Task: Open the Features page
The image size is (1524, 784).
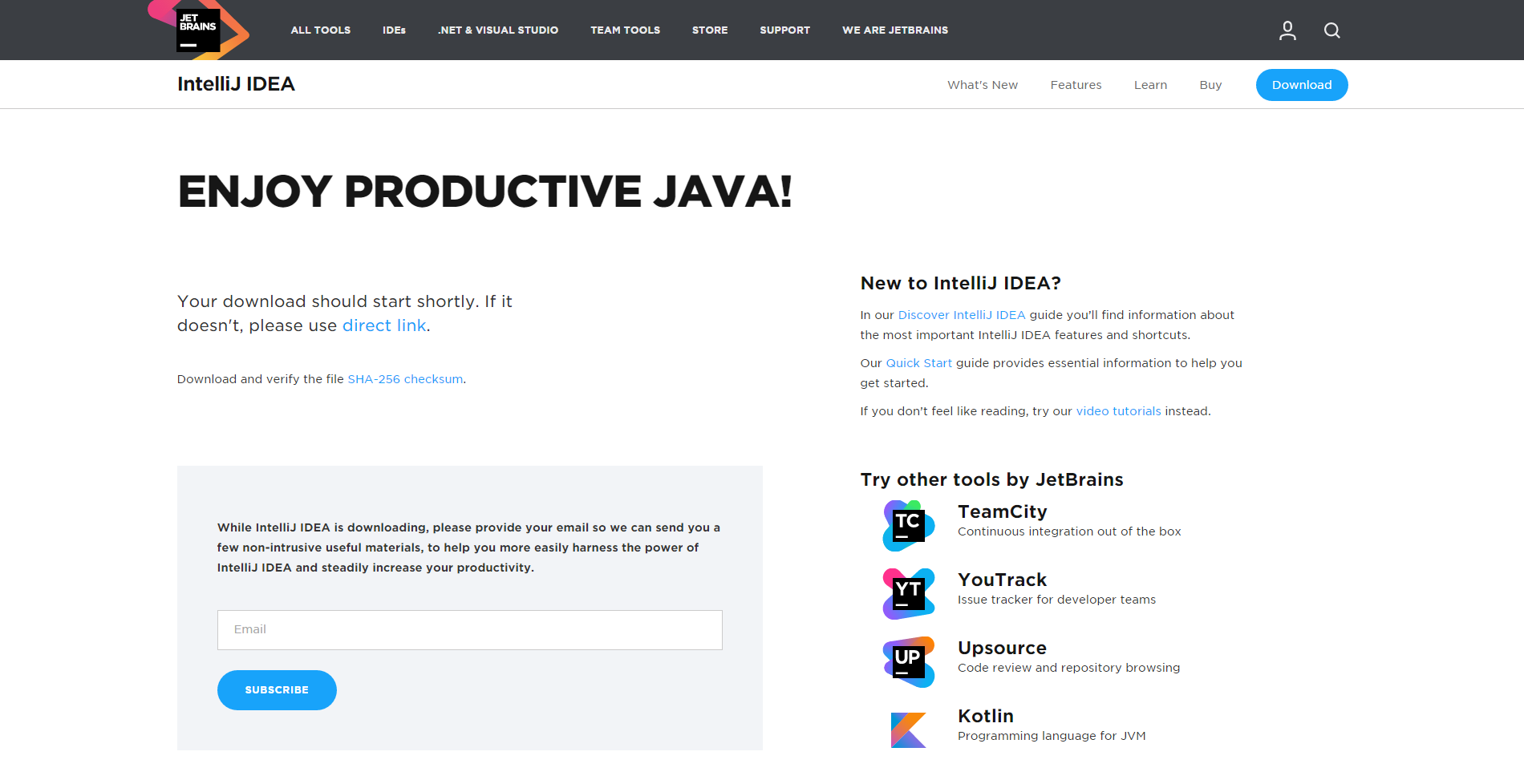Action: coord(1076,85)
